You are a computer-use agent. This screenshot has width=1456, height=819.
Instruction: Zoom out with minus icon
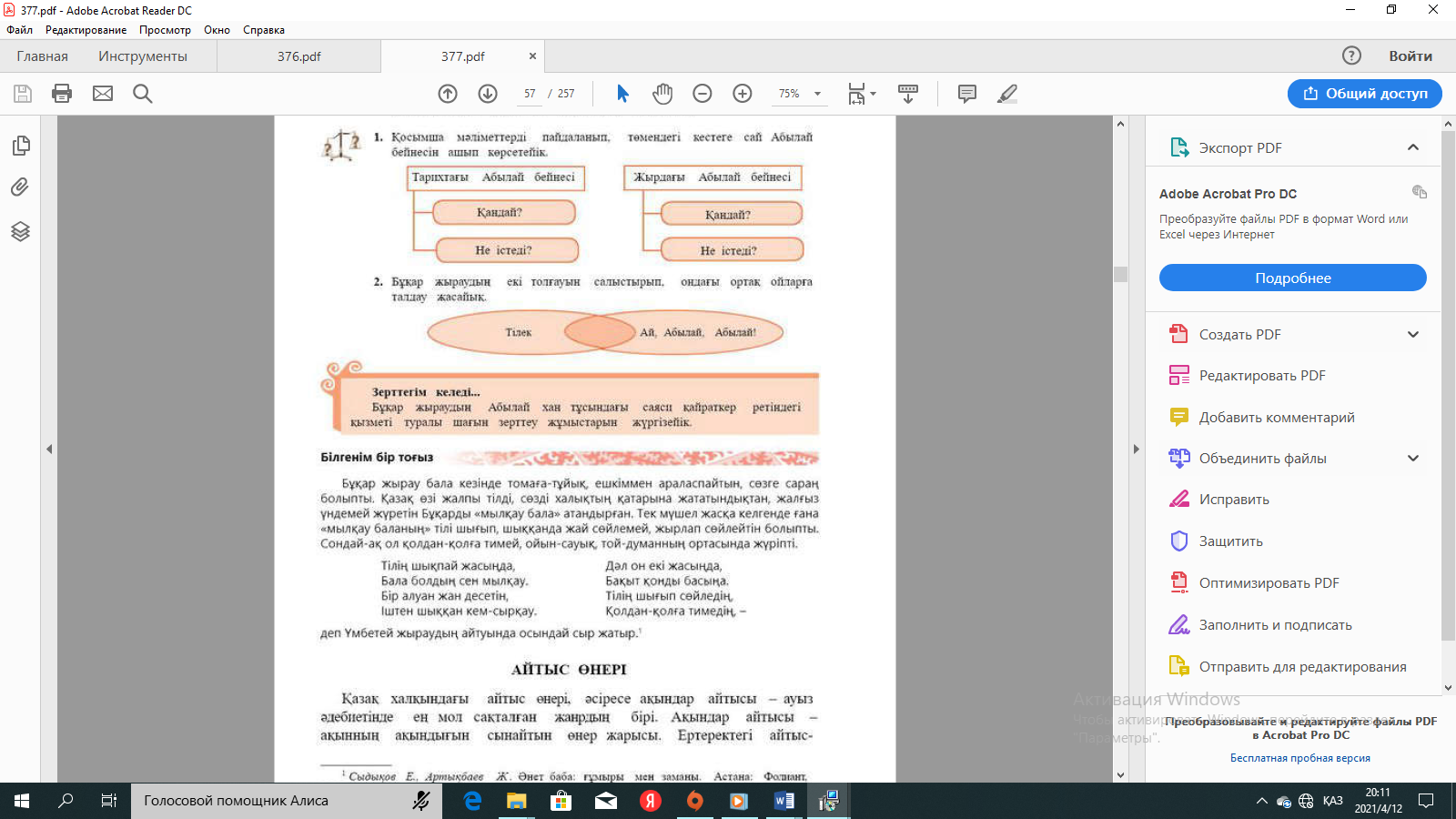pyautogui.click(x=703, y=94)
